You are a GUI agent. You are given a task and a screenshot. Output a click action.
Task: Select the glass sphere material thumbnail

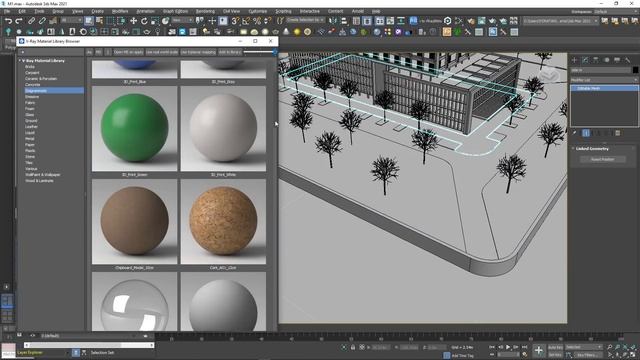(135, 302)
